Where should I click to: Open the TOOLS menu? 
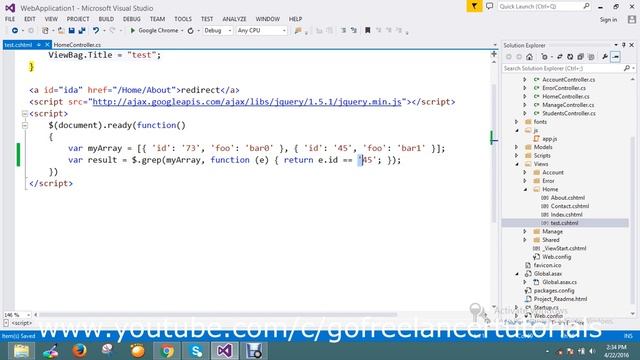[x=182, y=19]
